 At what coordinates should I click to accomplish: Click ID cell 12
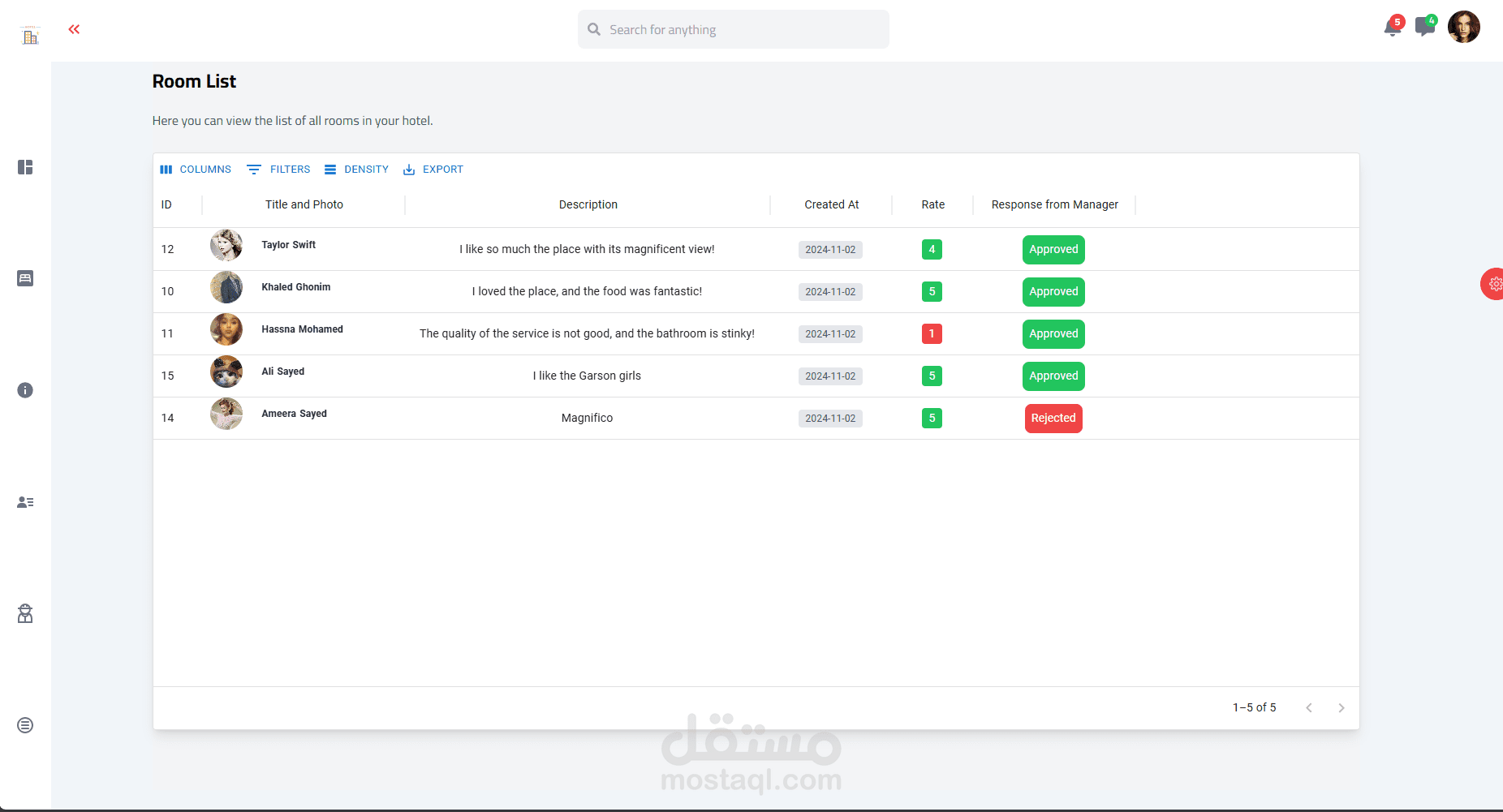(167, 249)
